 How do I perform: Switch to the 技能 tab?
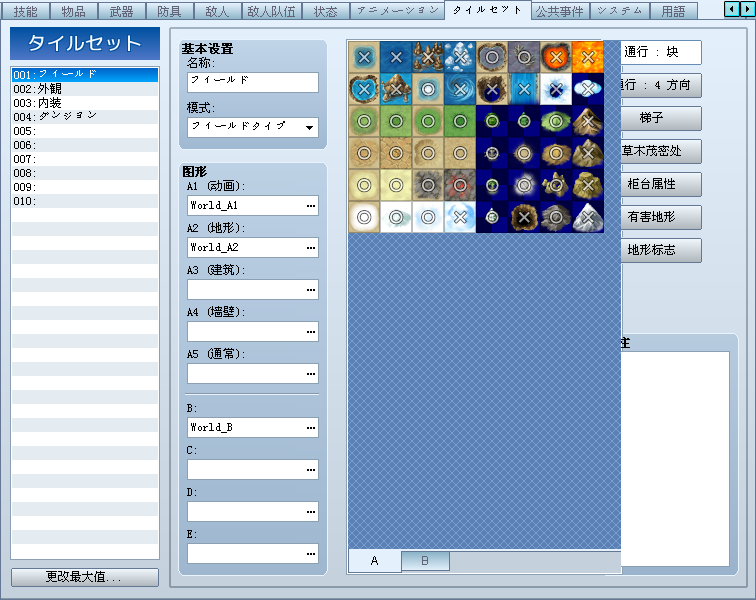(26, 11)
